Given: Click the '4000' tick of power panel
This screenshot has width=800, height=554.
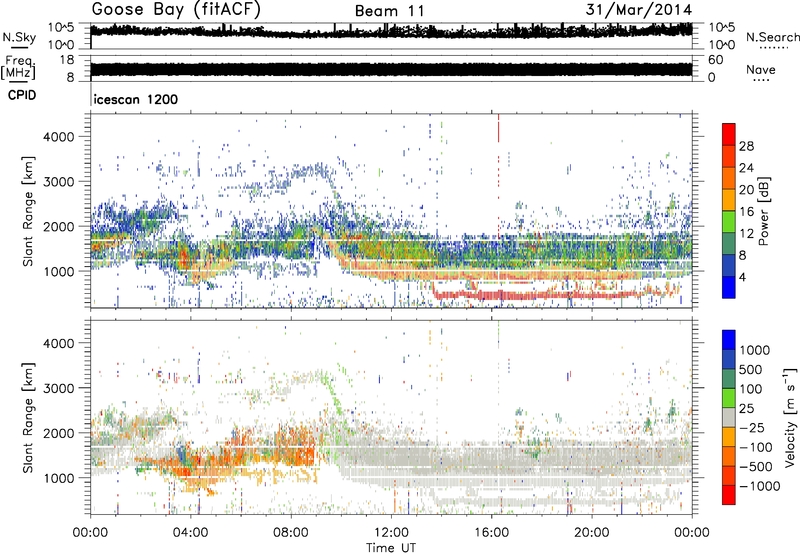Looking at the screenshot, I should click(59, 137).
